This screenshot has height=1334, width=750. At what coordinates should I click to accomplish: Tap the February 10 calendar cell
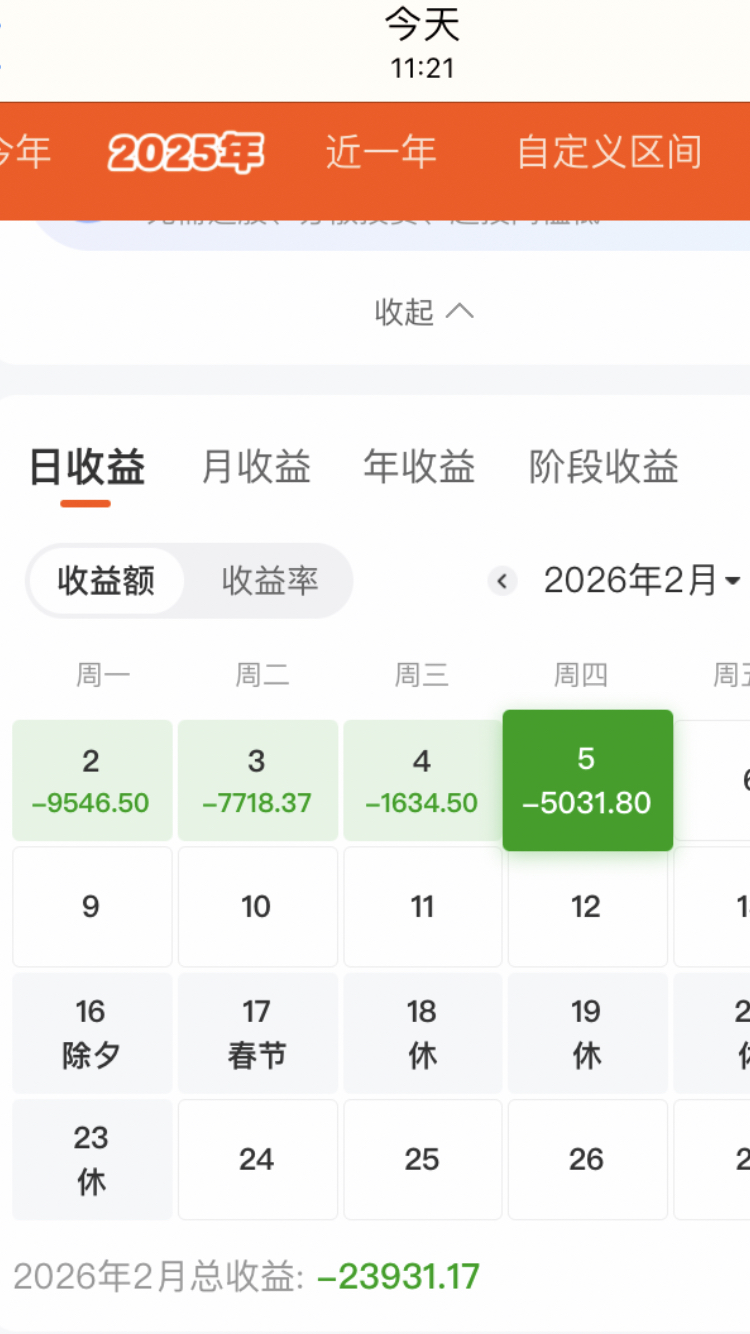coord(257,907)
